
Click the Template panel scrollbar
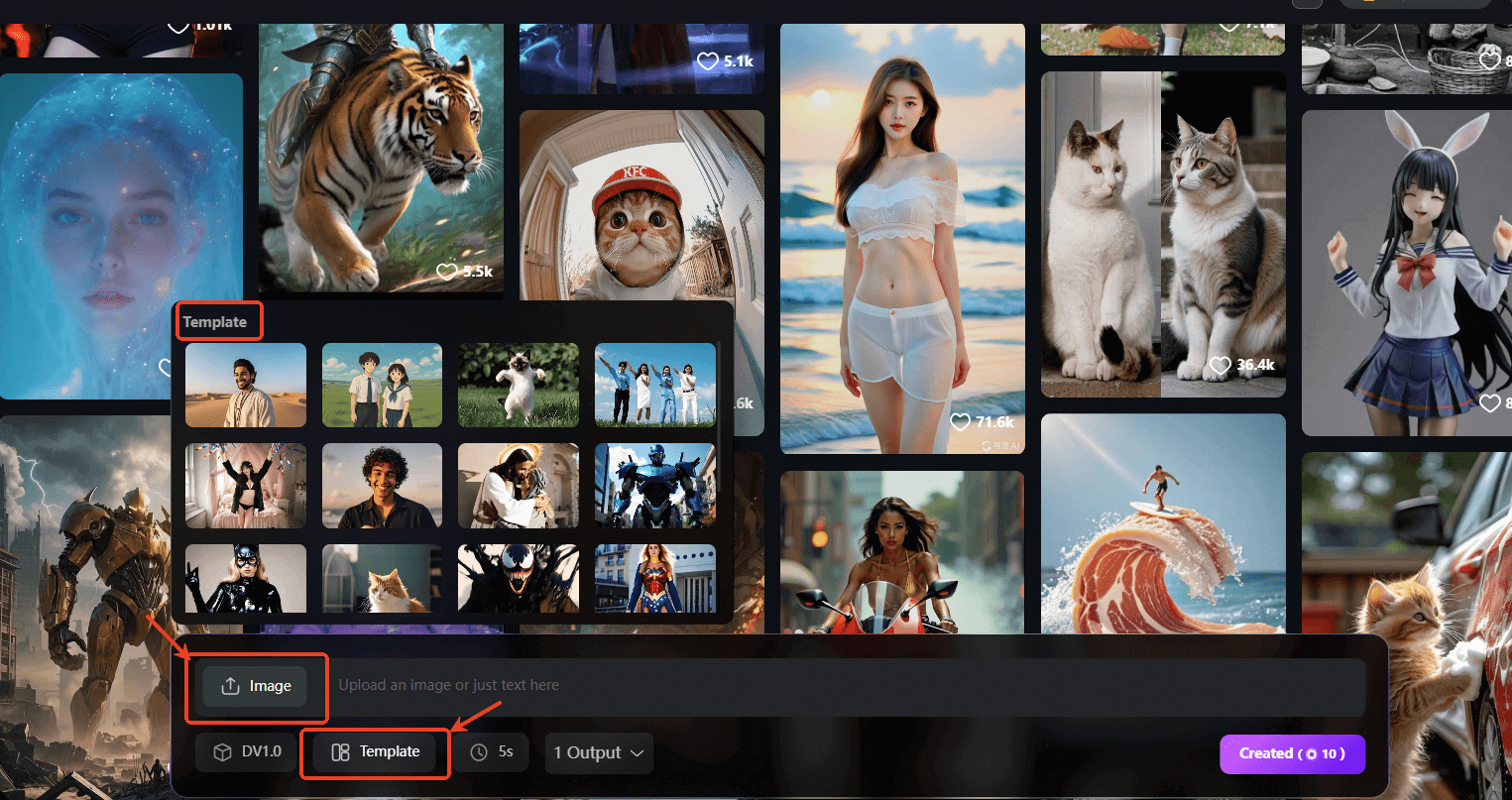[x=720, y=397]
